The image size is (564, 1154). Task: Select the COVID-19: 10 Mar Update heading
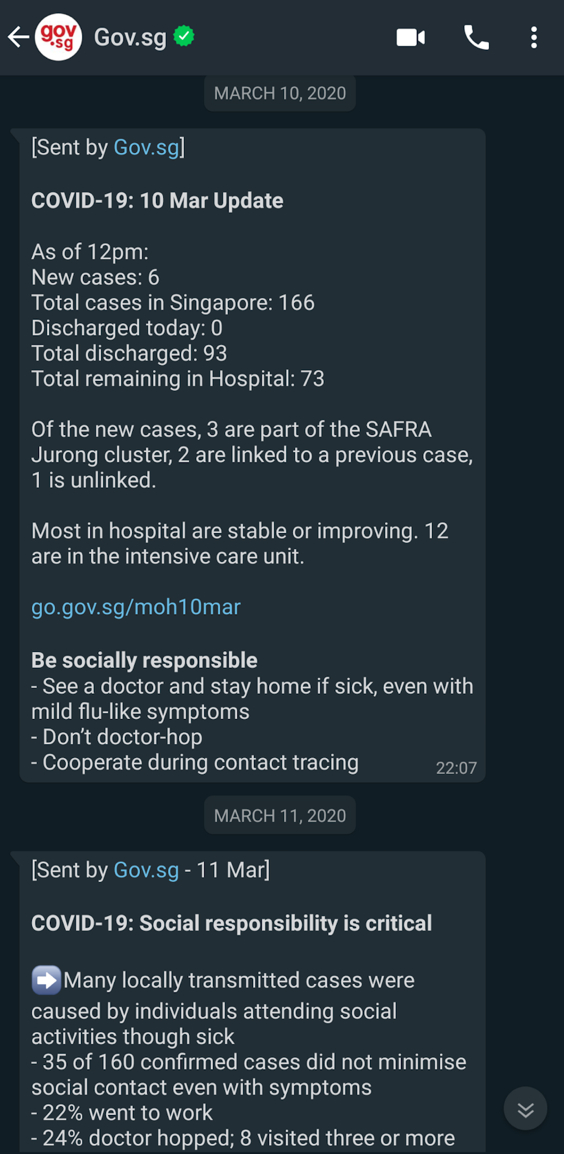click(158, 201)
